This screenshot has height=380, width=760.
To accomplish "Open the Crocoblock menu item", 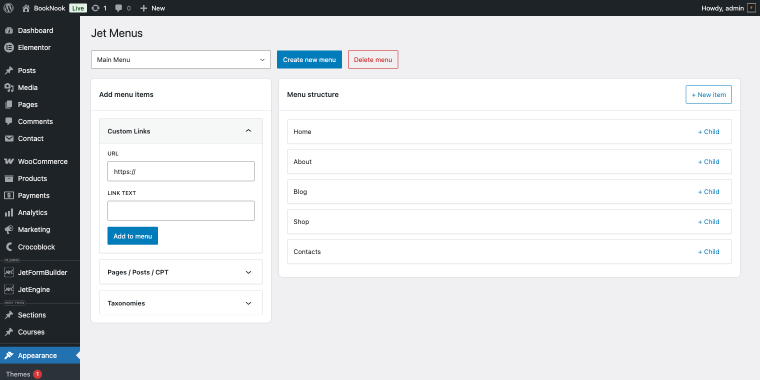I will [x=40, y=247].
